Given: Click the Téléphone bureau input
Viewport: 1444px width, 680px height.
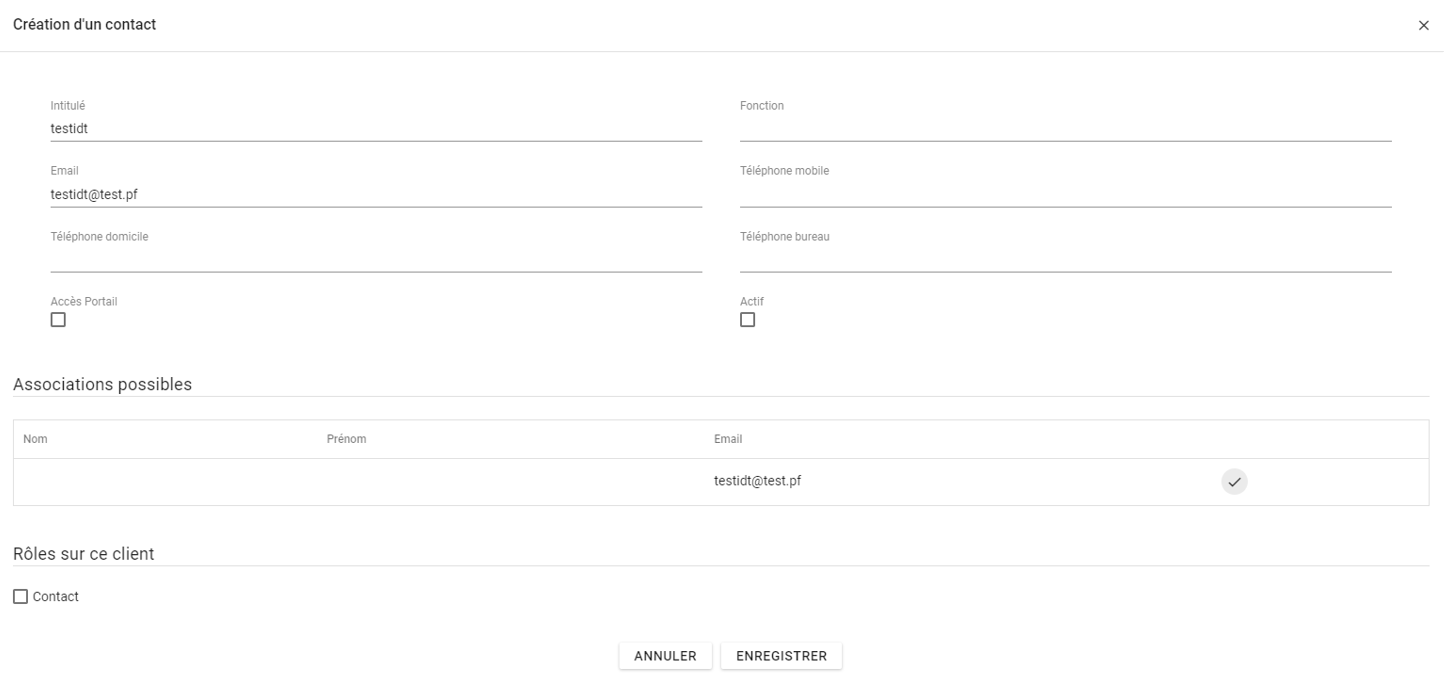Looking at the screenshot, I should (1065, 259).
